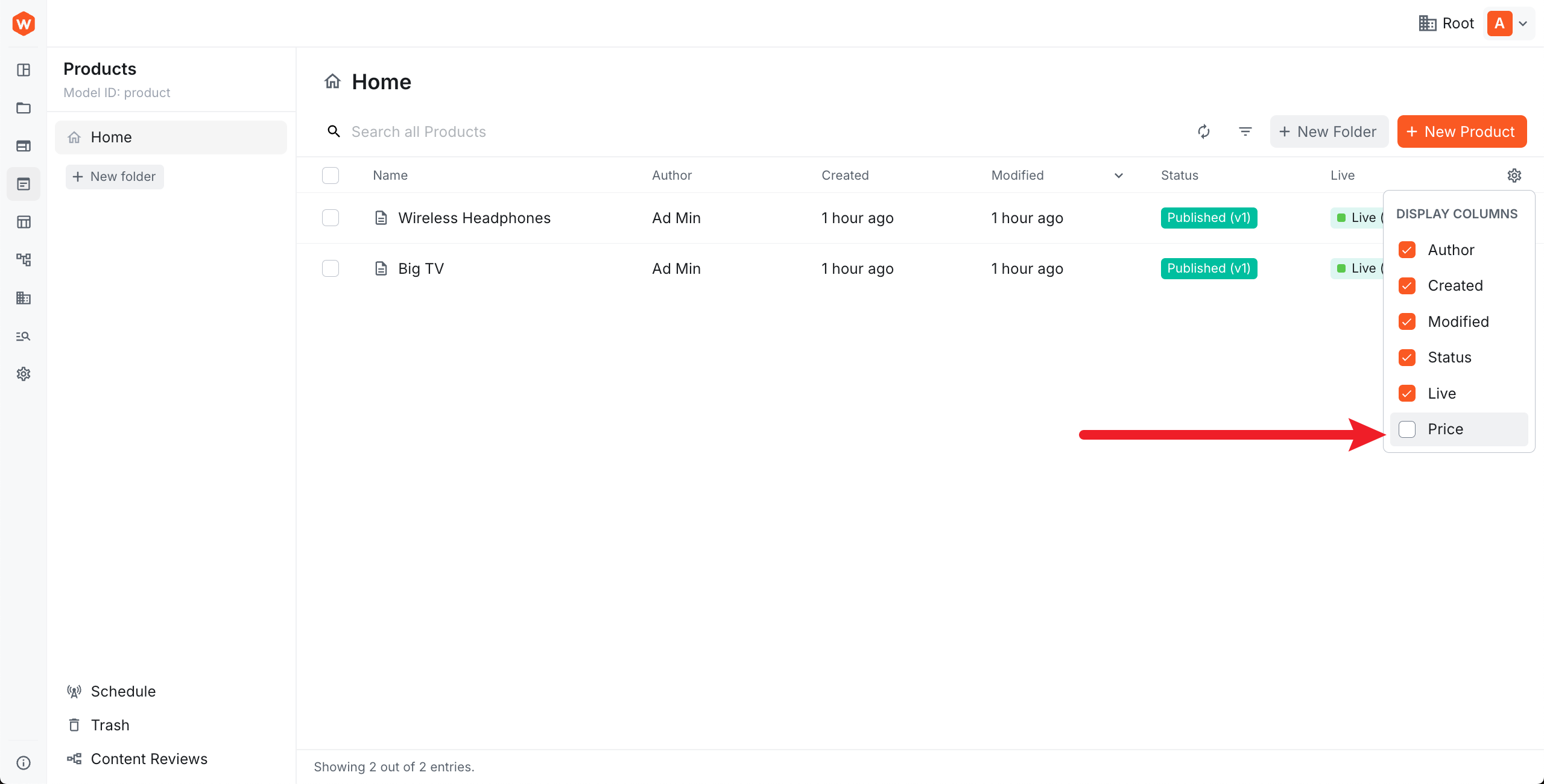Screen dimensions: 1544x784
Task: Select the checkbox for Wireless Headphones
Action: point(331,218)
